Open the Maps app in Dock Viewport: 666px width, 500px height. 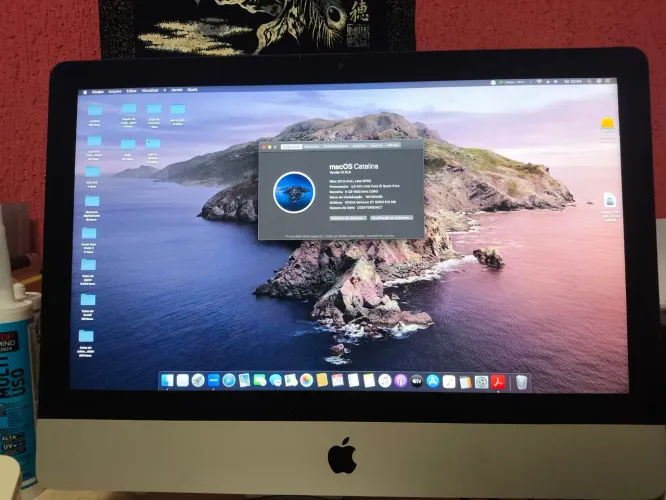coord(291,380)
